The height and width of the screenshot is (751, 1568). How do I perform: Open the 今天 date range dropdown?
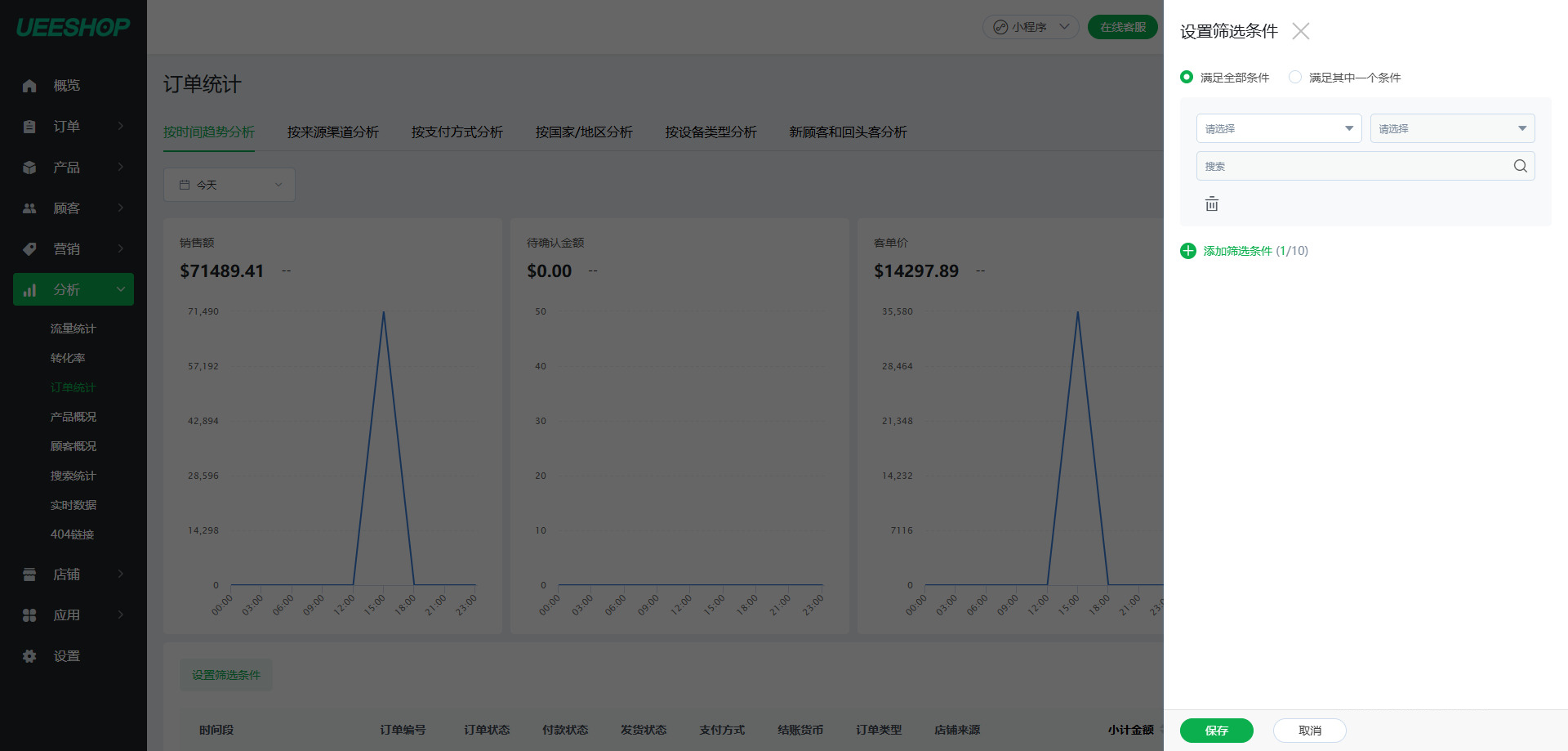coord(229,185)
